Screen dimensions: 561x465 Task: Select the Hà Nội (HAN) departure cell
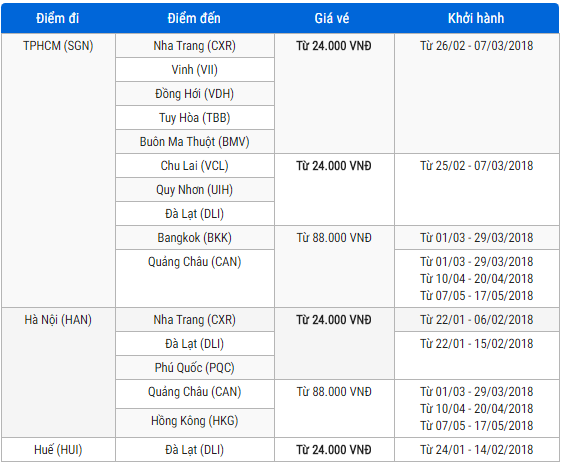pos(58,320)
